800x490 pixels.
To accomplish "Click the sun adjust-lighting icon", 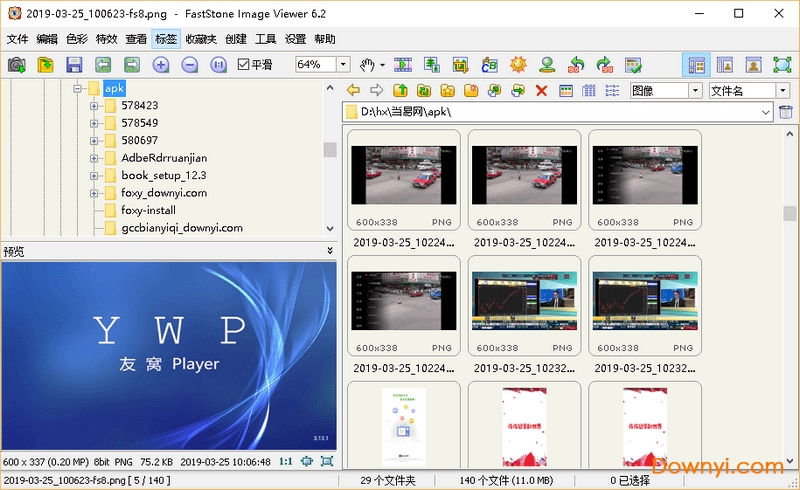I will 518,65.
